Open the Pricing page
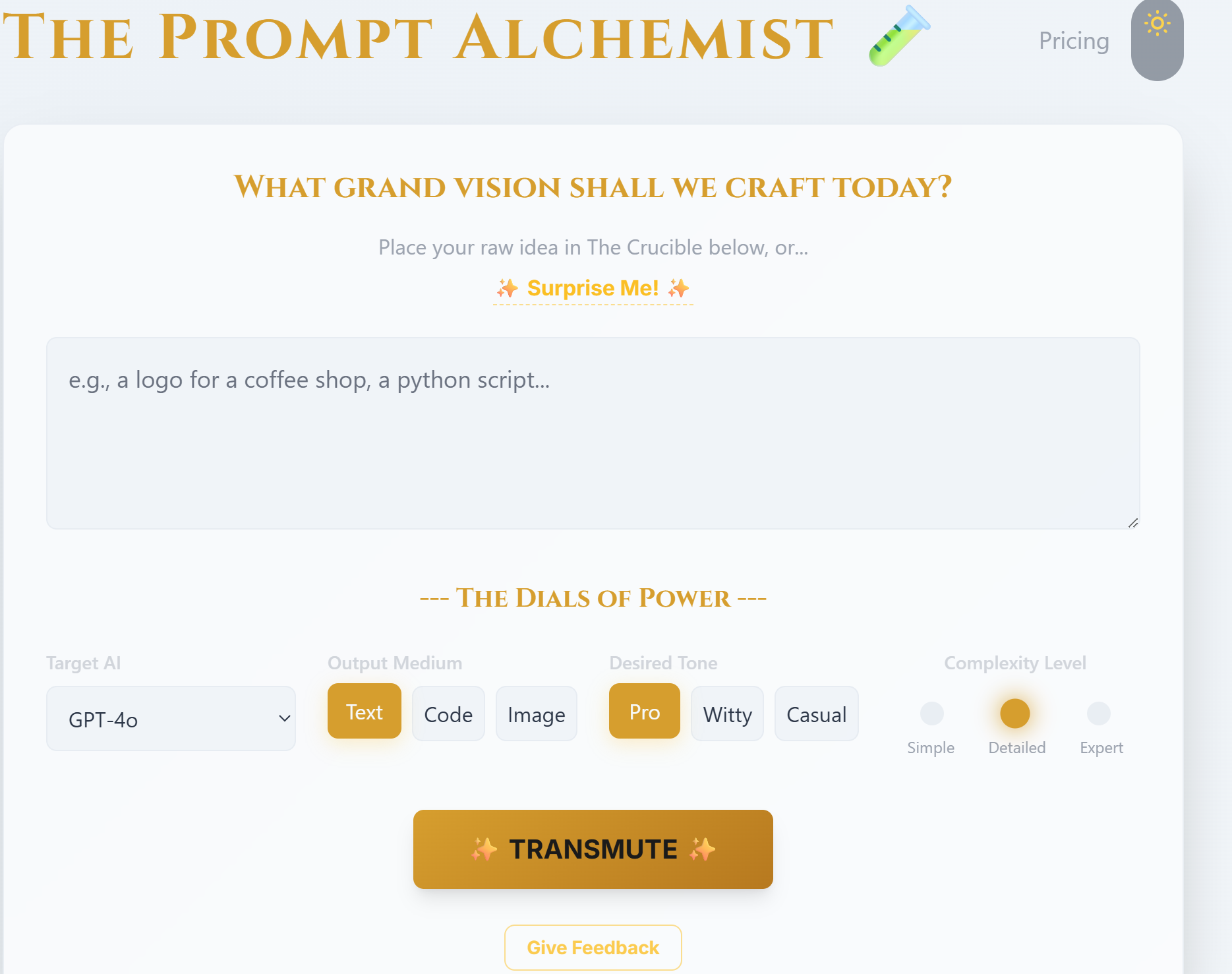The image size is (1232, 974). 1074,41
